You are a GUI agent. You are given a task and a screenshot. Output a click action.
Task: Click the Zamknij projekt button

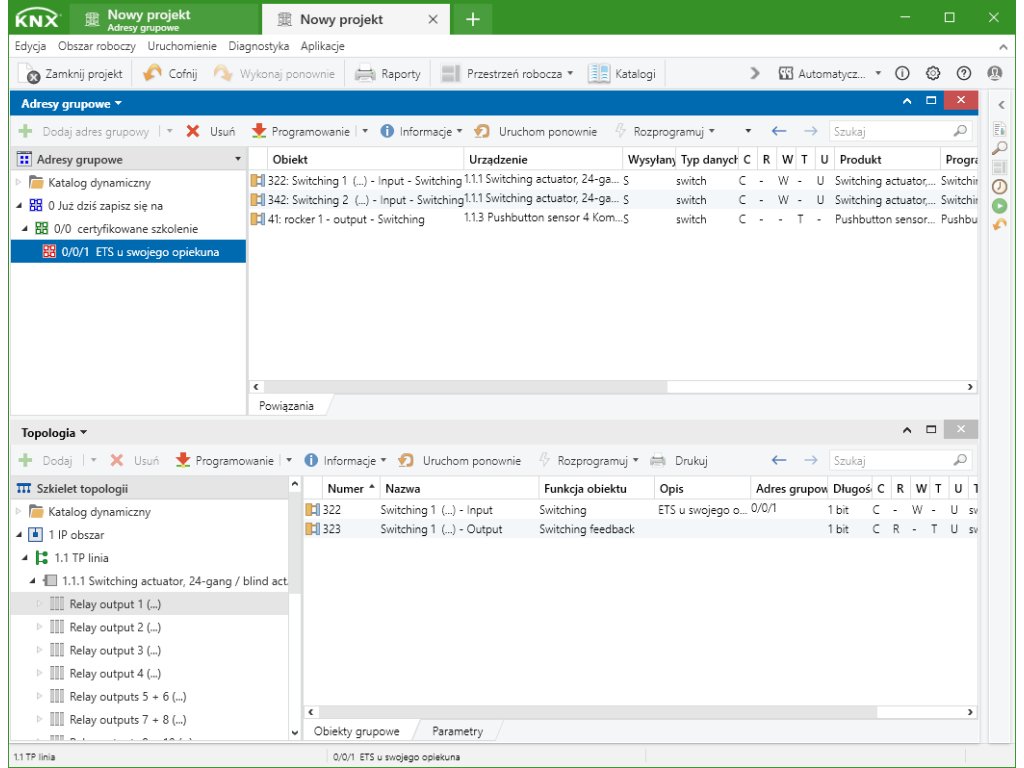point(74,73)
